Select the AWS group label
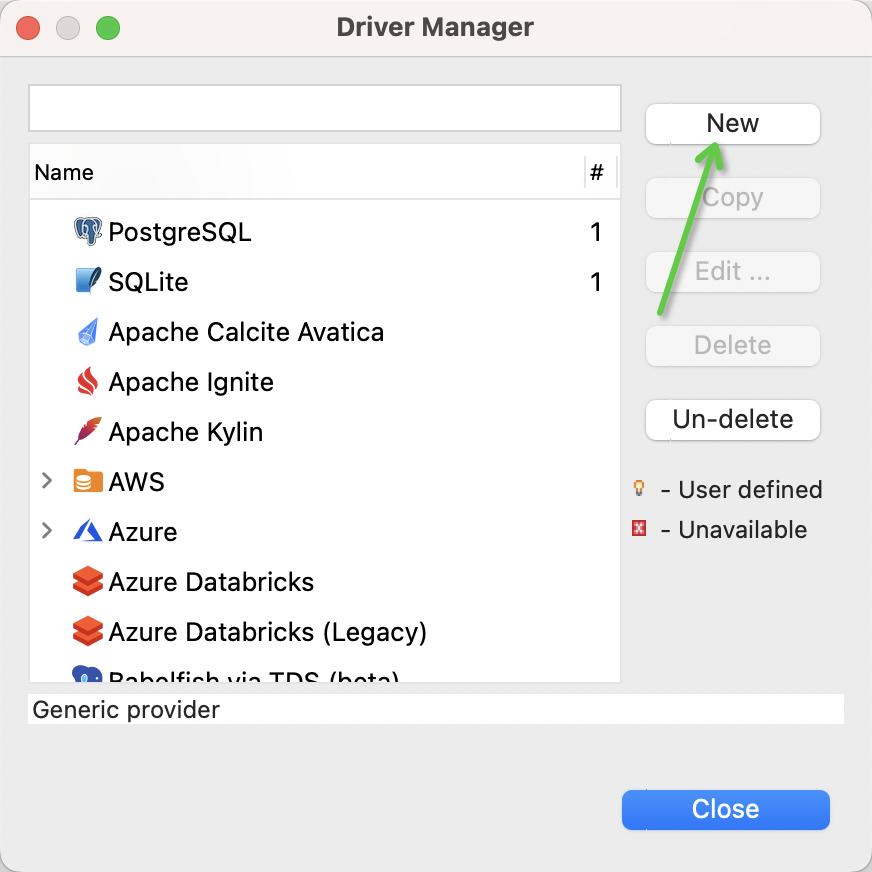 136,482
